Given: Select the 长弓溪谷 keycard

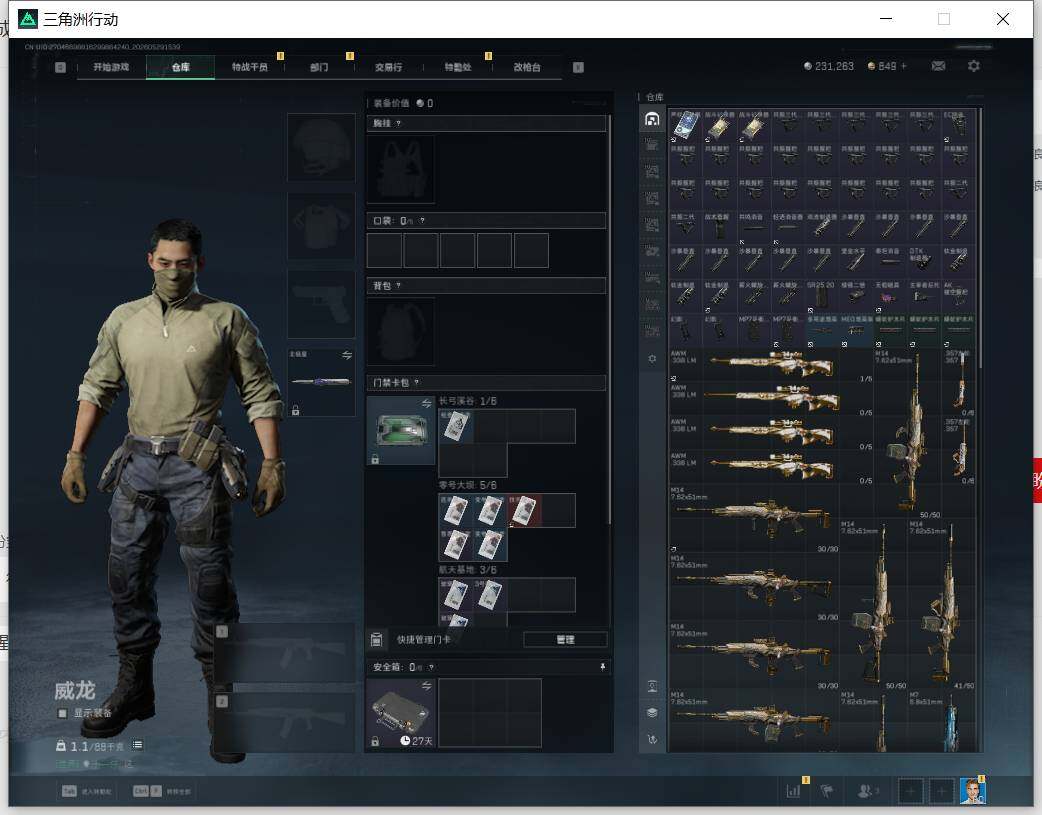Looking at the screenshot, I should (456, 425).
